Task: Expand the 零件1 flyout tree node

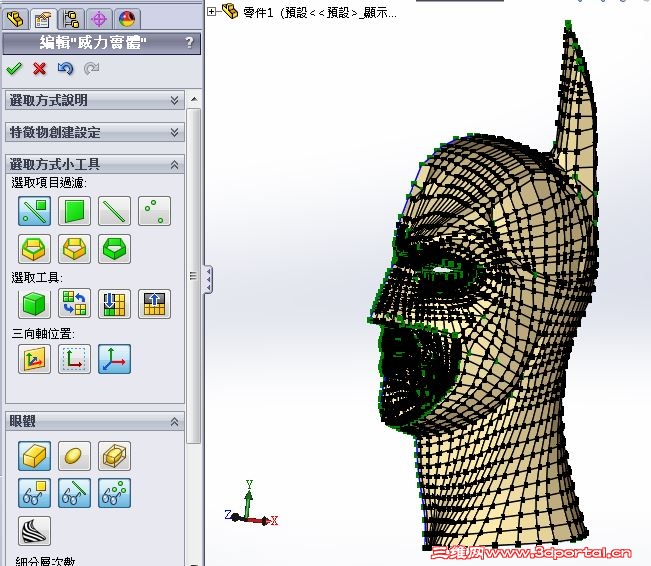Action: pyautogui.click(x=211, y=12)
